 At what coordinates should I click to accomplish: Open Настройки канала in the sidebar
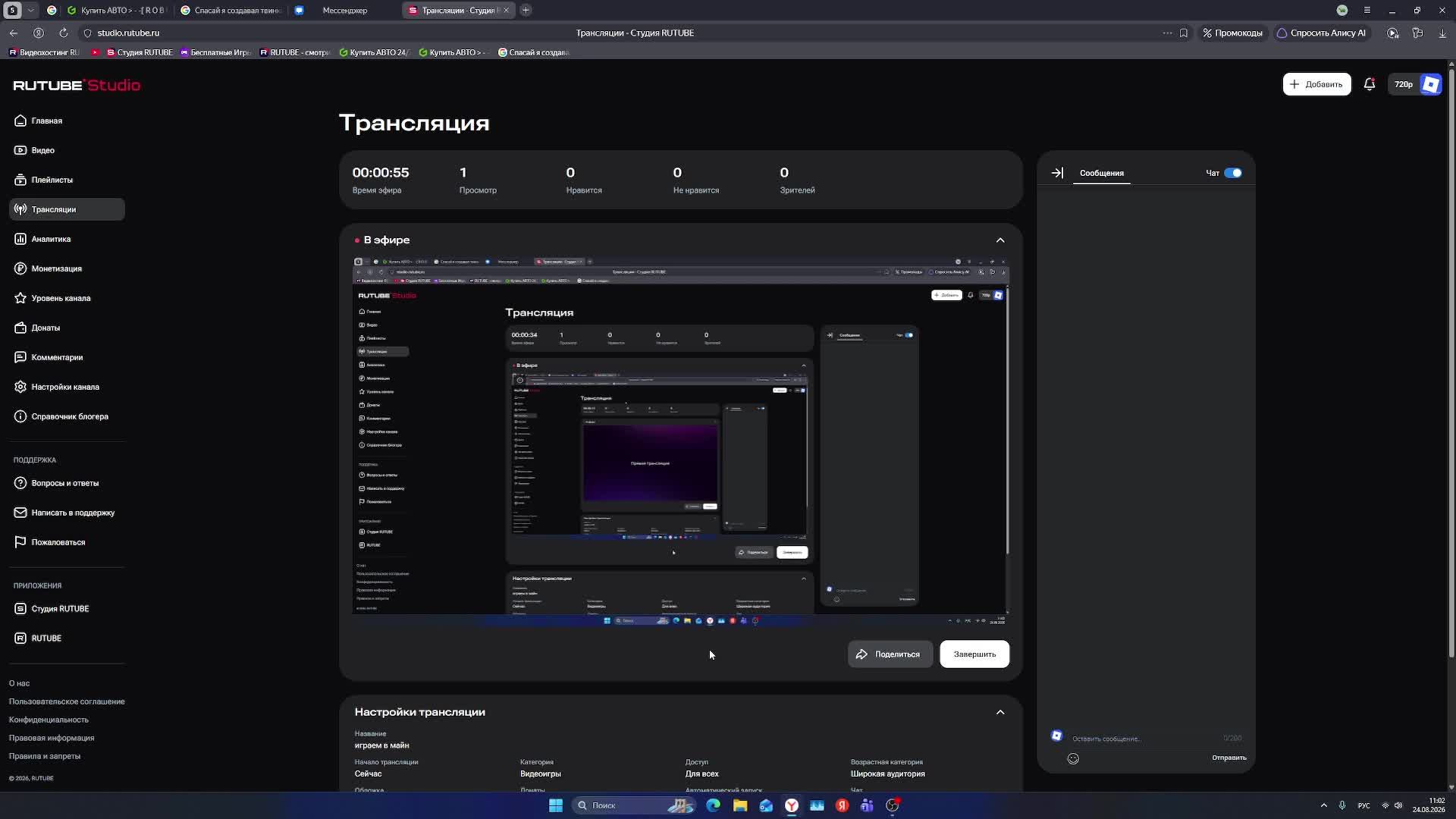67,387
